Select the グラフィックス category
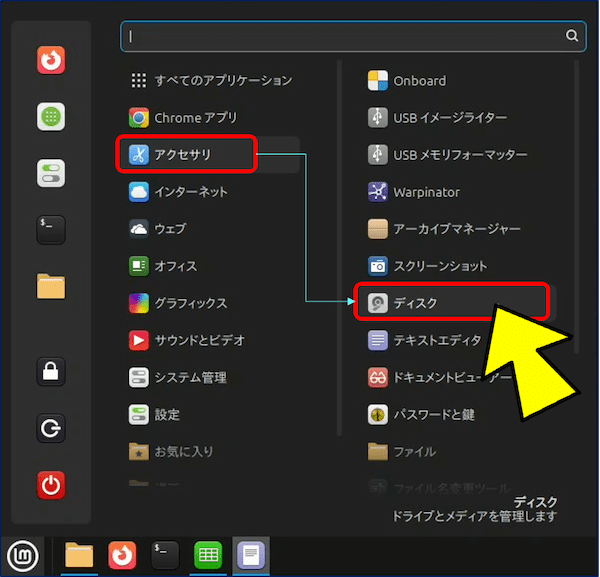This screenshot has width=600, height=577. (190, 303)
